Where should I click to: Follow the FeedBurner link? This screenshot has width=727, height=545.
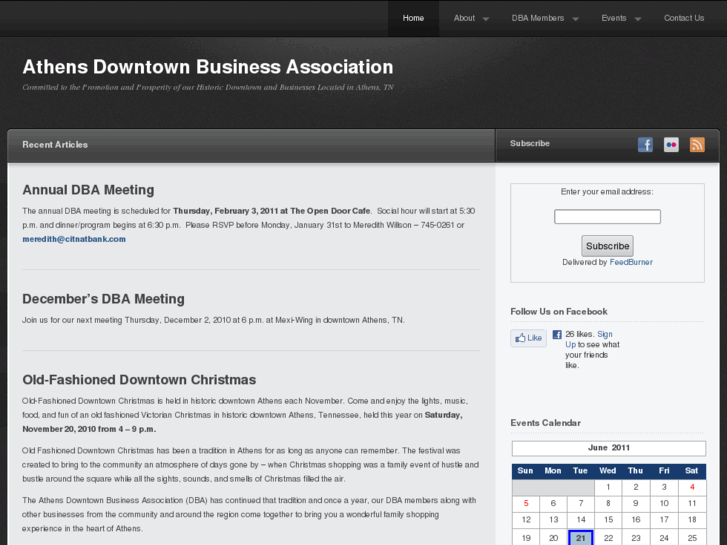coord(631,262)
